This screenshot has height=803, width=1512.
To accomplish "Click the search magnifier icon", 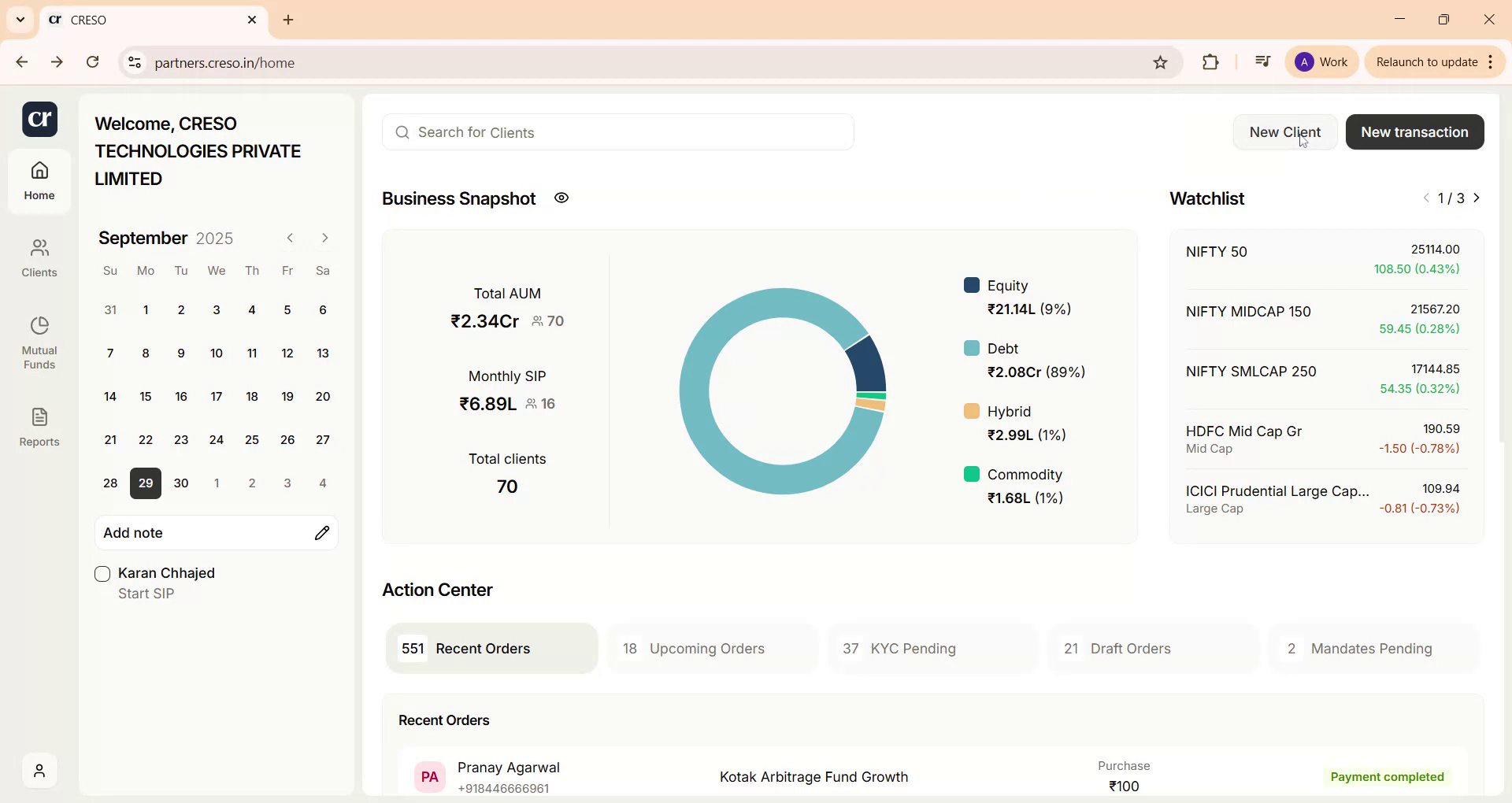I will tap(403, 132).
